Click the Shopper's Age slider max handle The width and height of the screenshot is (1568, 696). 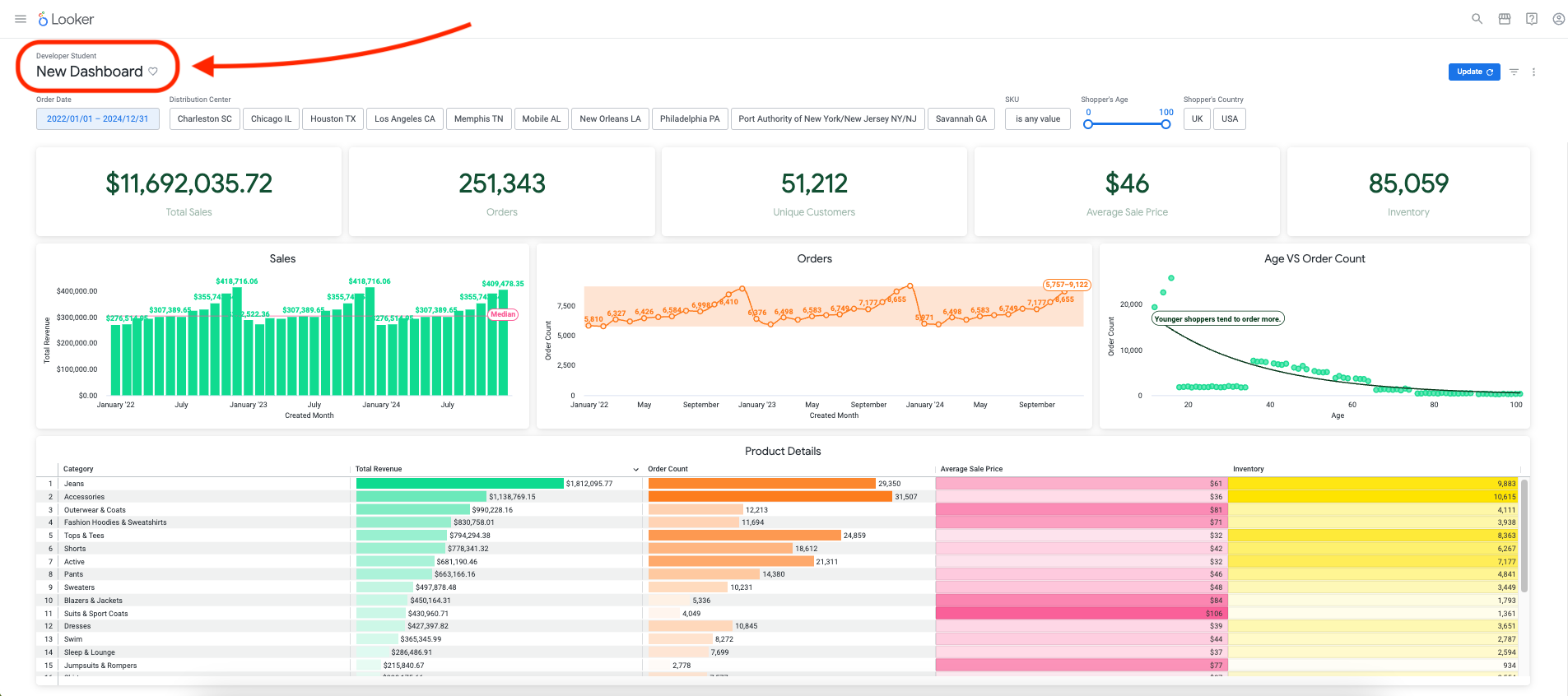point(1166,124)
